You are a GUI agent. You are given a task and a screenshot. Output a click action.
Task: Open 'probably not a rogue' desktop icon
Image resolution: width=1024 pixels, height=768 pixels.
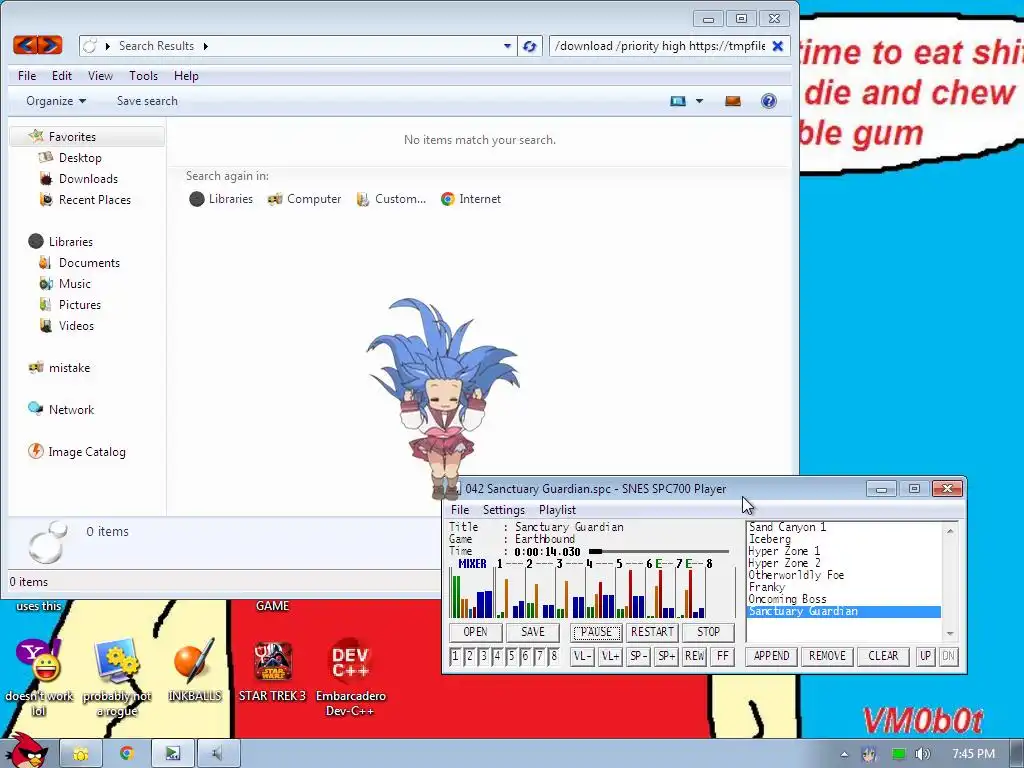click(x=117, y=677)
